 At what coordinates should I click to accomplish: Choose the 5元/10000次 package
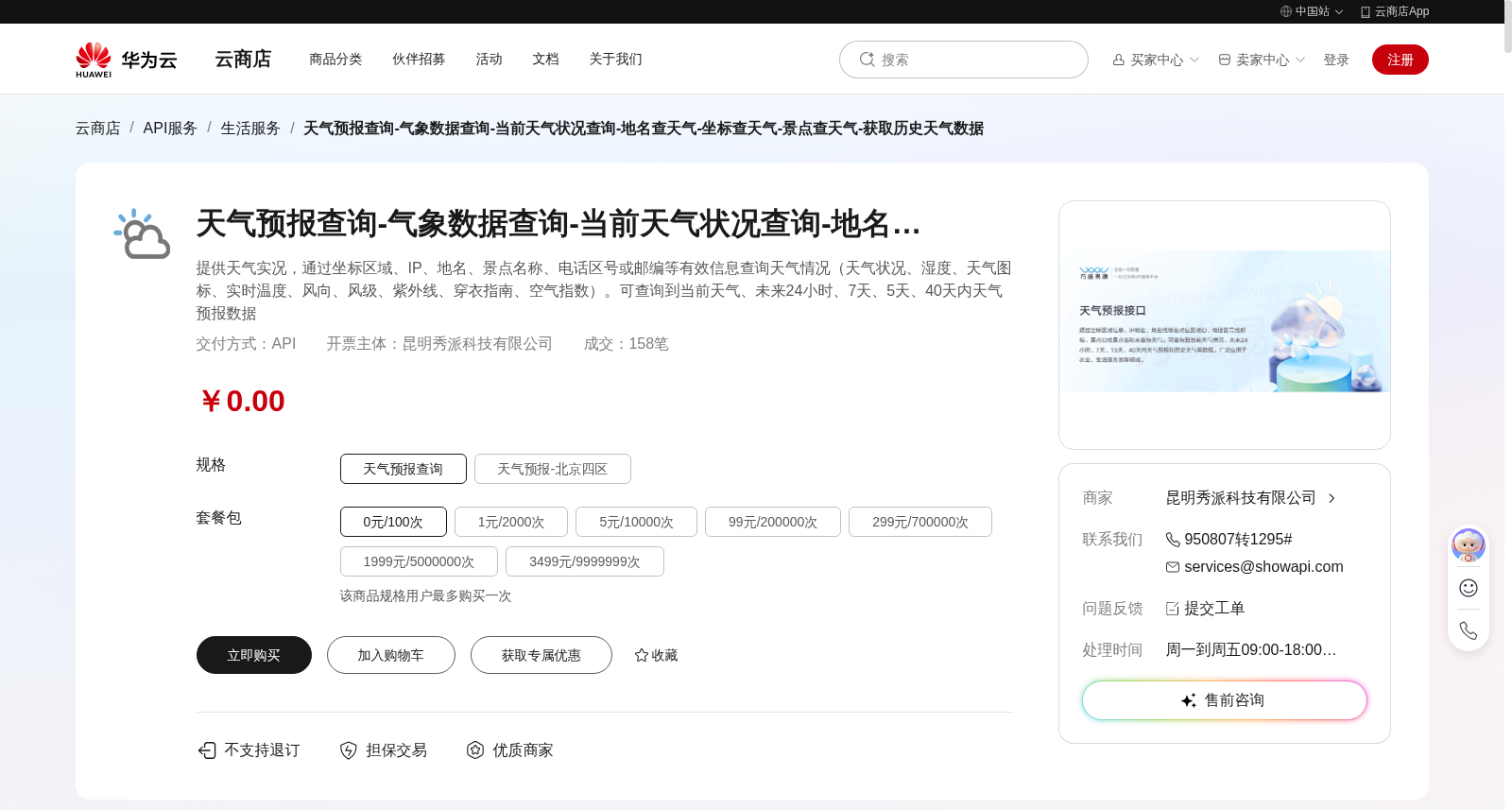(637, 522)
